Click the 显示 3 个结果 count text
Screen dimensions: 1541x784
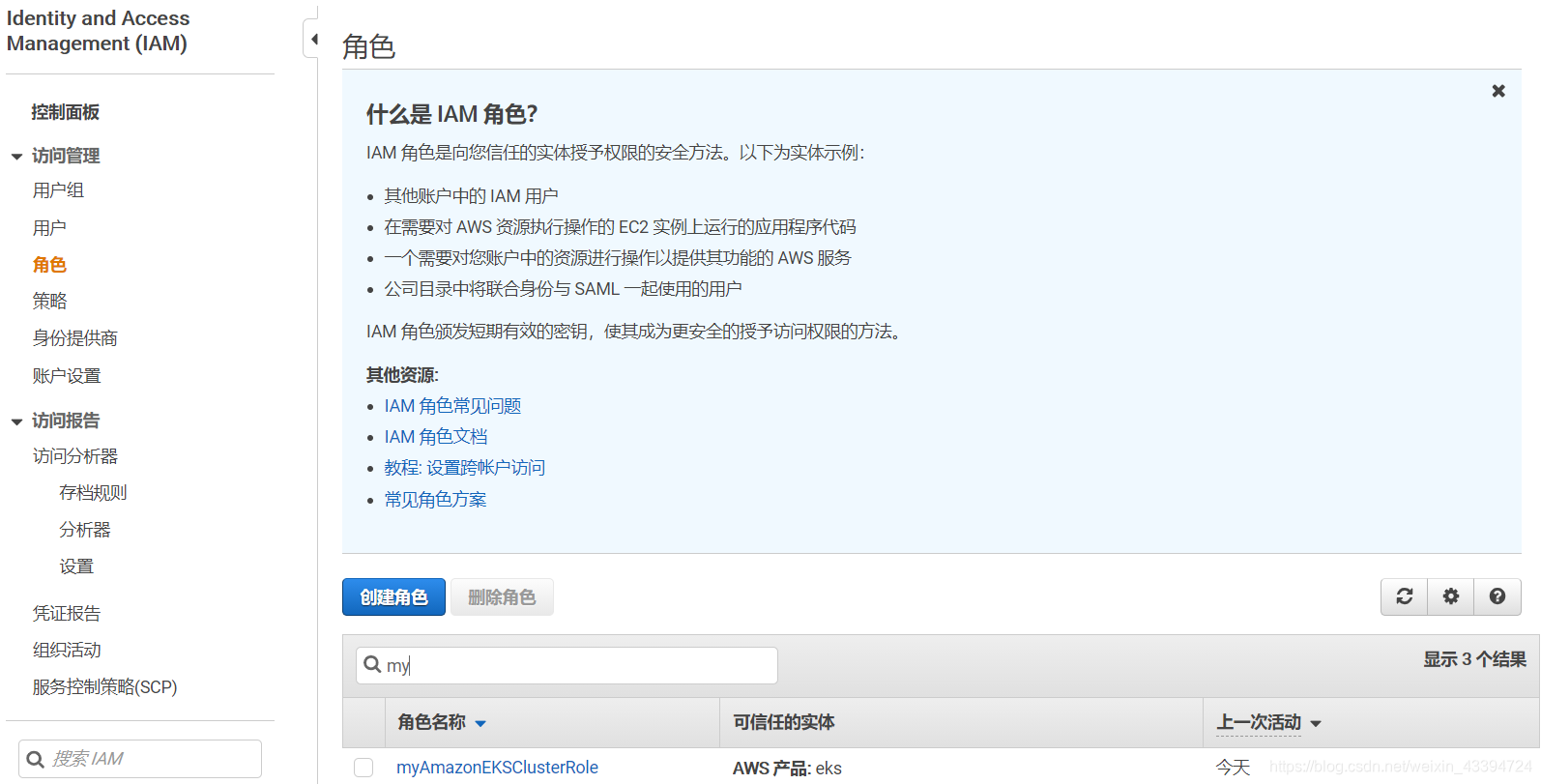1474,659
